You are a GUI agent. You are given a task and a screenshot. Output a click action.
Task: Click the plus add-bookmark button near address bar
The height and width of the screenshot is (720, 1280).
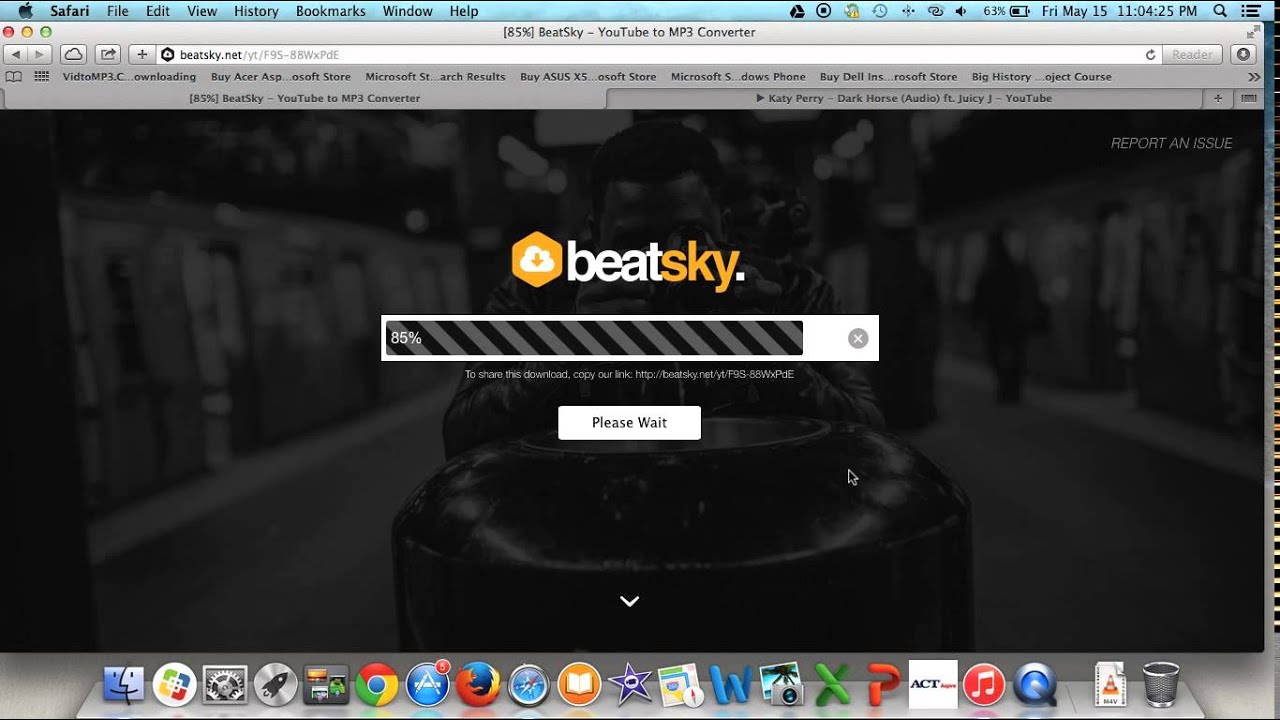pyautogui.click(x=142, y=54)
